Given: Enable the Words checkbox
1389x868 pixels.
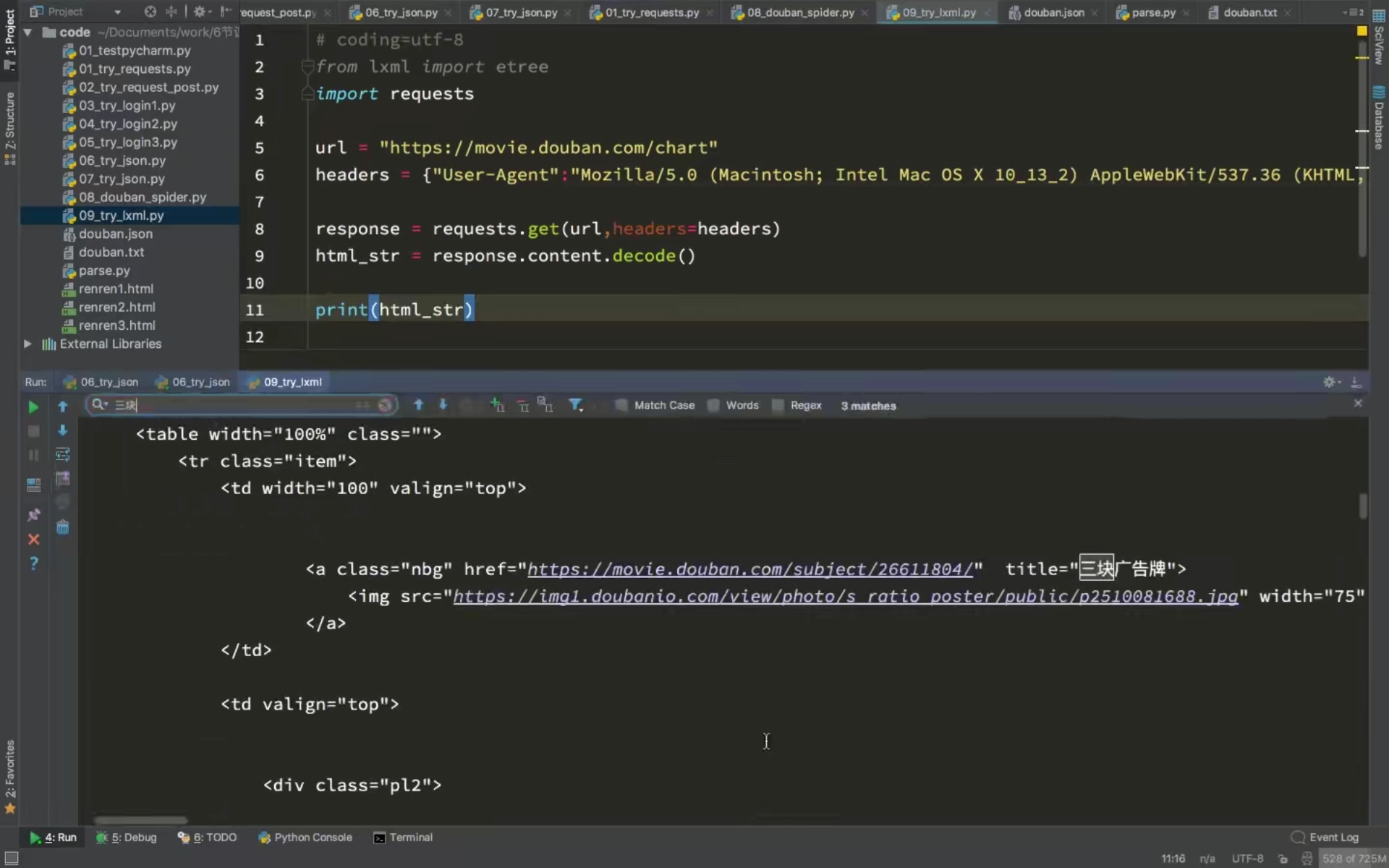Looking at the screenshot, I should pyautogui.click(x=713, y=405).
